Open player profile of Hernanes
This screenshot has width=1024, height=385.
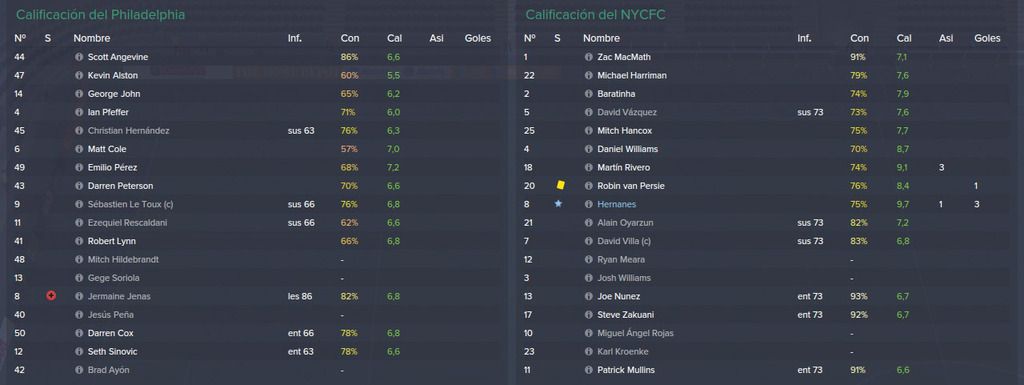(616, 204)
